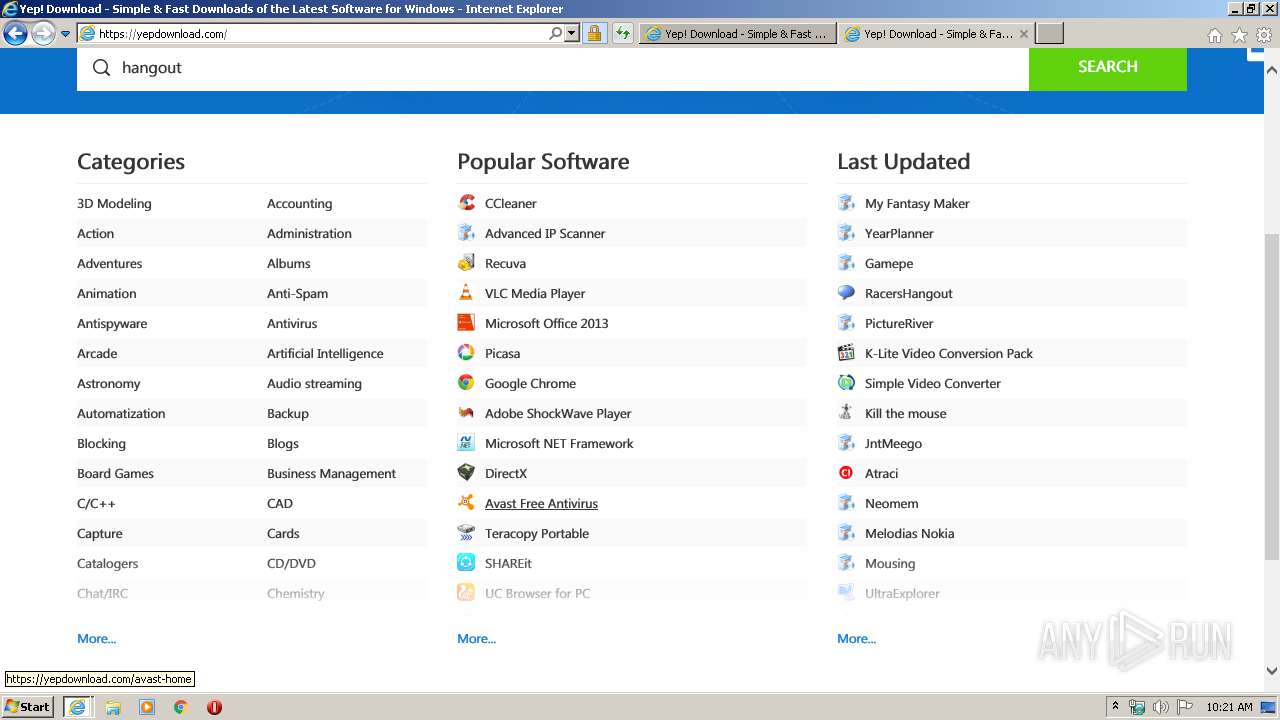Open the 3D Modeling category
The height and width of the screenshot is (720, 1280).
pos(114,203)
